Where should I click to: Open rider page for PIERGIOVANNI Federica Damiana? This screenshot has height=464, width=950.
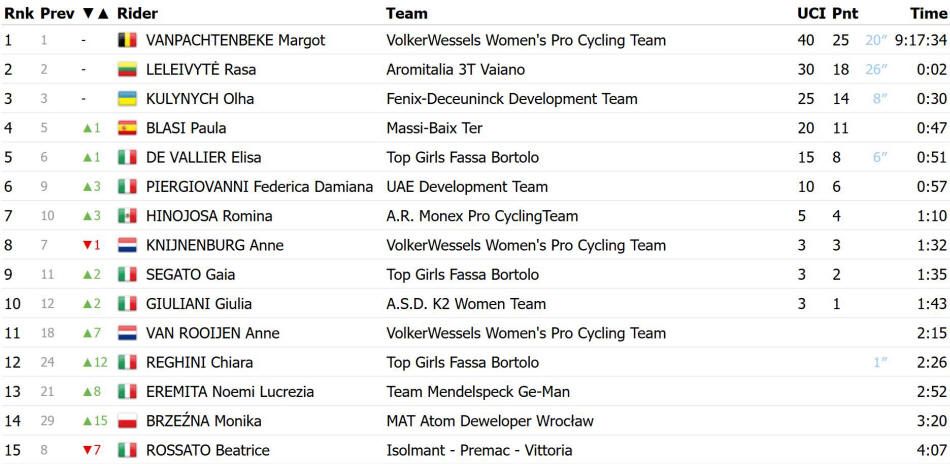click(259, 187)
